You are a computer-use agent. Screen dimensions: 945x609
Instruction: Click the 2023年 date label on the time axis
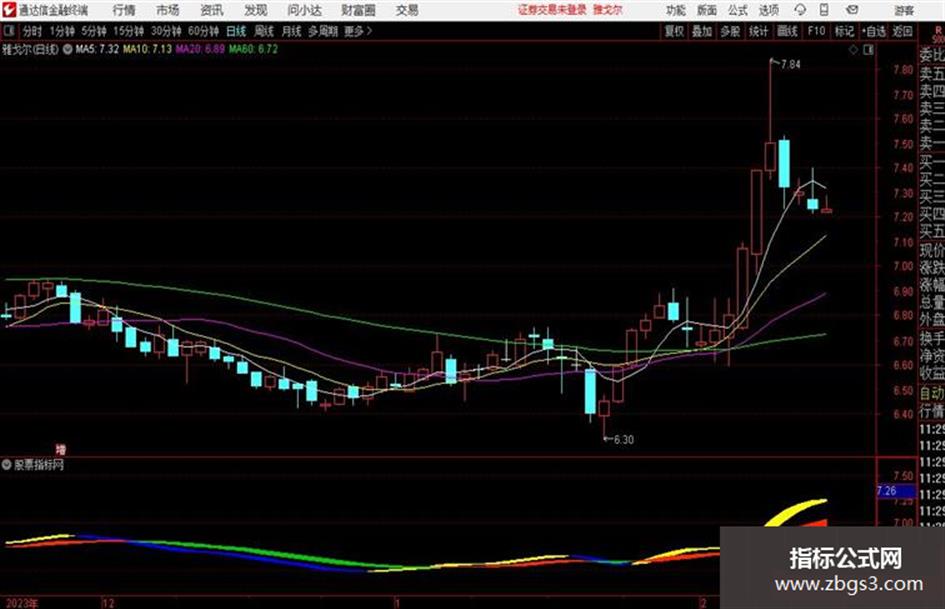20,603
